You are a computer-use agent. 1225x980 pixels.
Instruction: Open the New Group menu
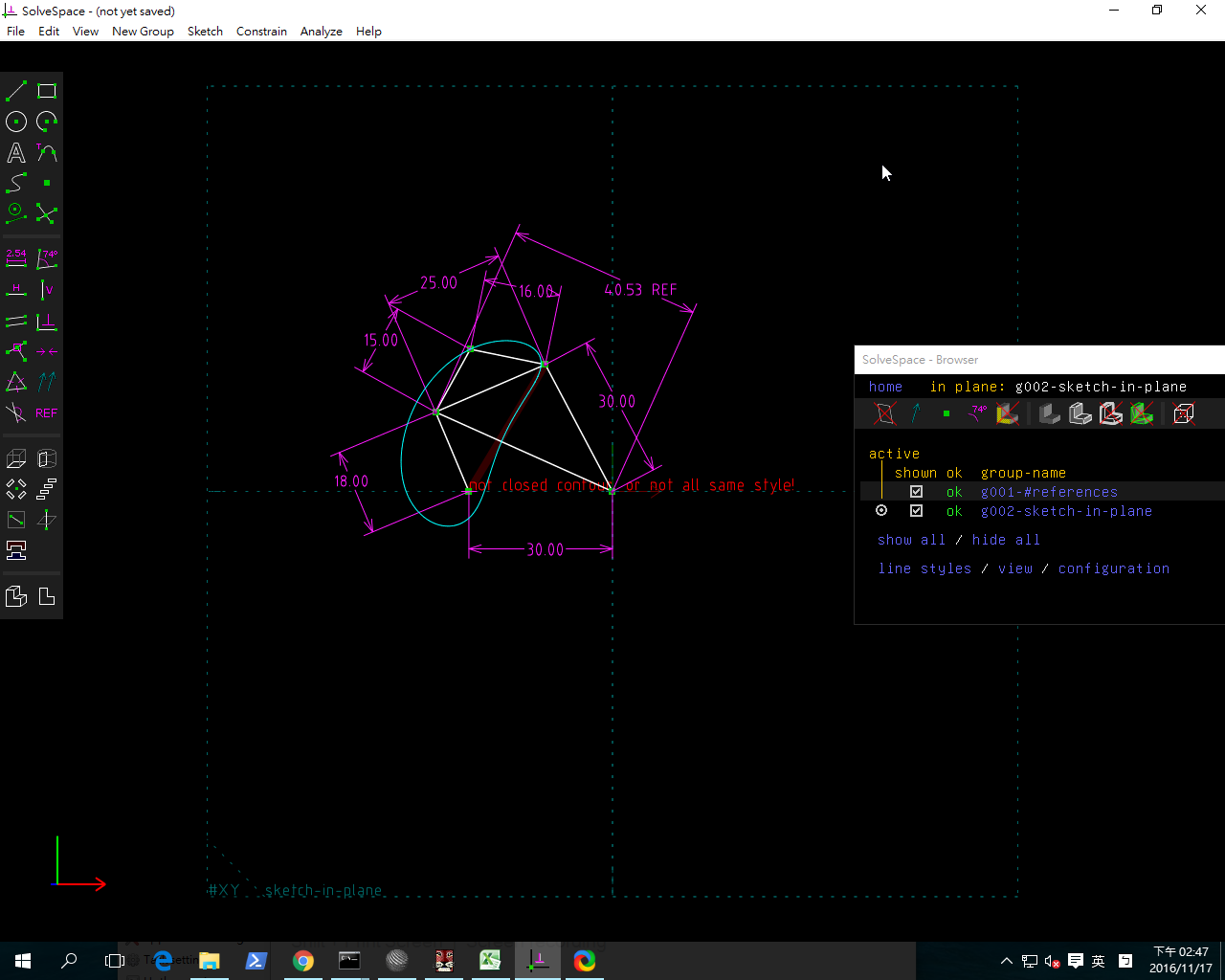143,32
